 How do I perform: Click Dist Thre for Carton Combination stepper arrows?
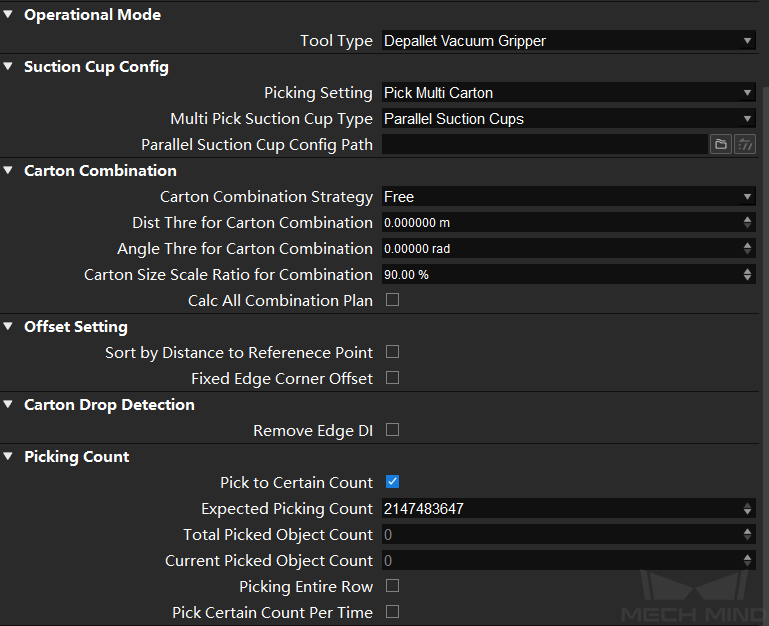coord(747,223)
